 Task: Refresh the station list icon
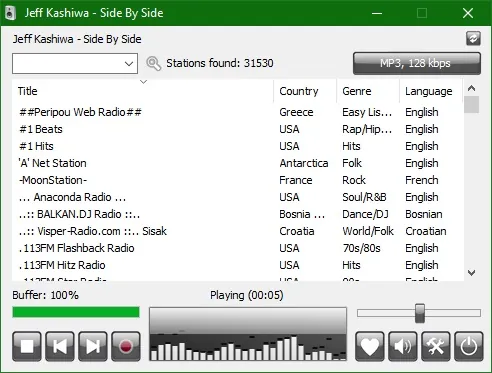click(x=473, y=39)
